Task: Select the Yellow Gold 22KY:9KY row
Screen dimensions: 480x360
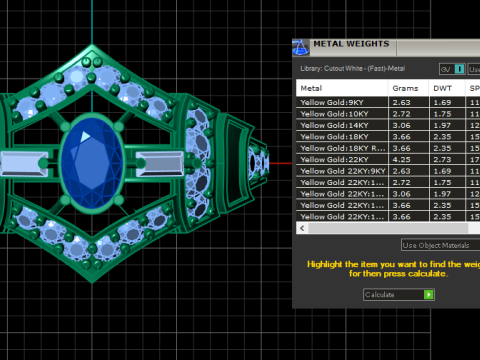Action: point(388,171)
